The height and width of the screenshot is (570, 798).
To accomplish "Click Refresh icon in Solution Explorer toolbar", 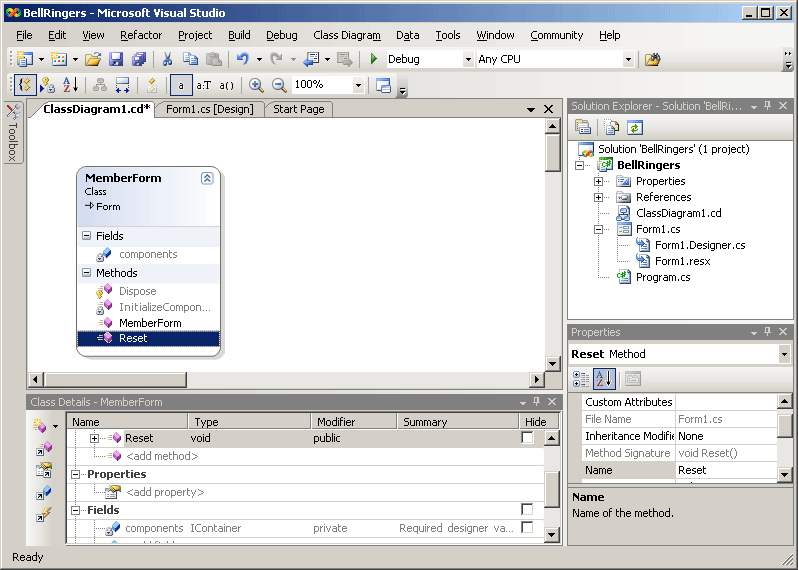I will click(x=634, y=127).
